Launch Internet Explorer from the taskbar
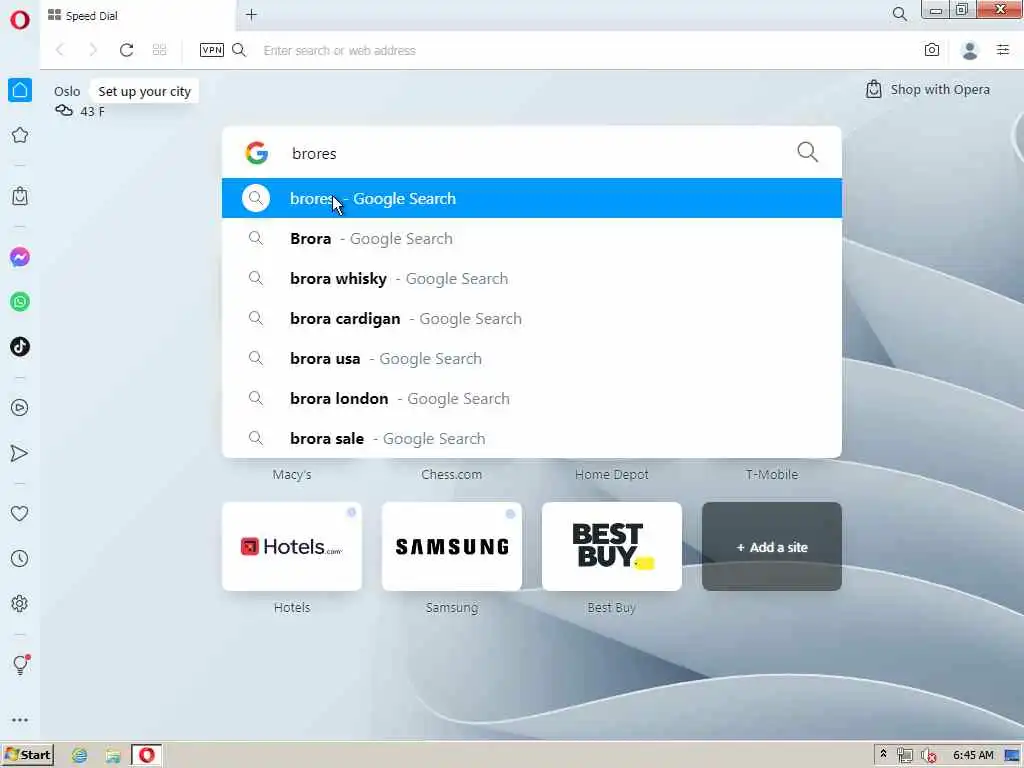The image size is (1024, 768). pos(80,756)
